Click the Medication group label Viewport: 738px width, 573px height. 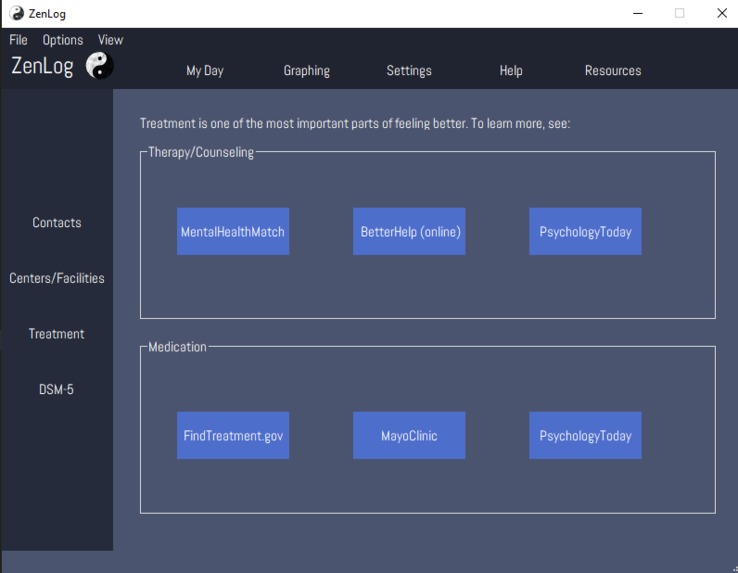tap(177, 347)
